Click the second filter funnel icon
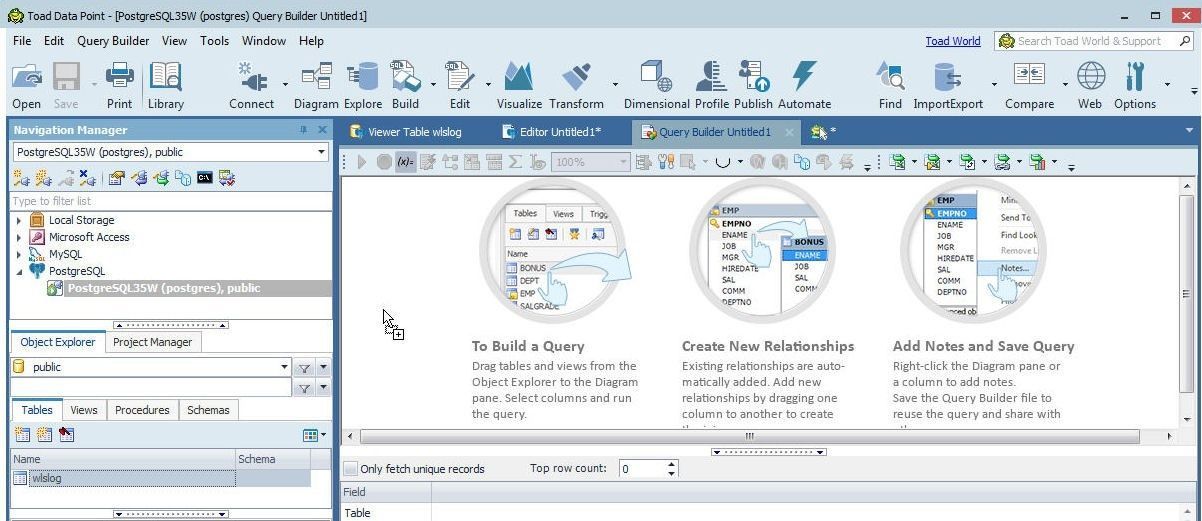This screenshot has width=1202, height=521. tap(305, 388)
